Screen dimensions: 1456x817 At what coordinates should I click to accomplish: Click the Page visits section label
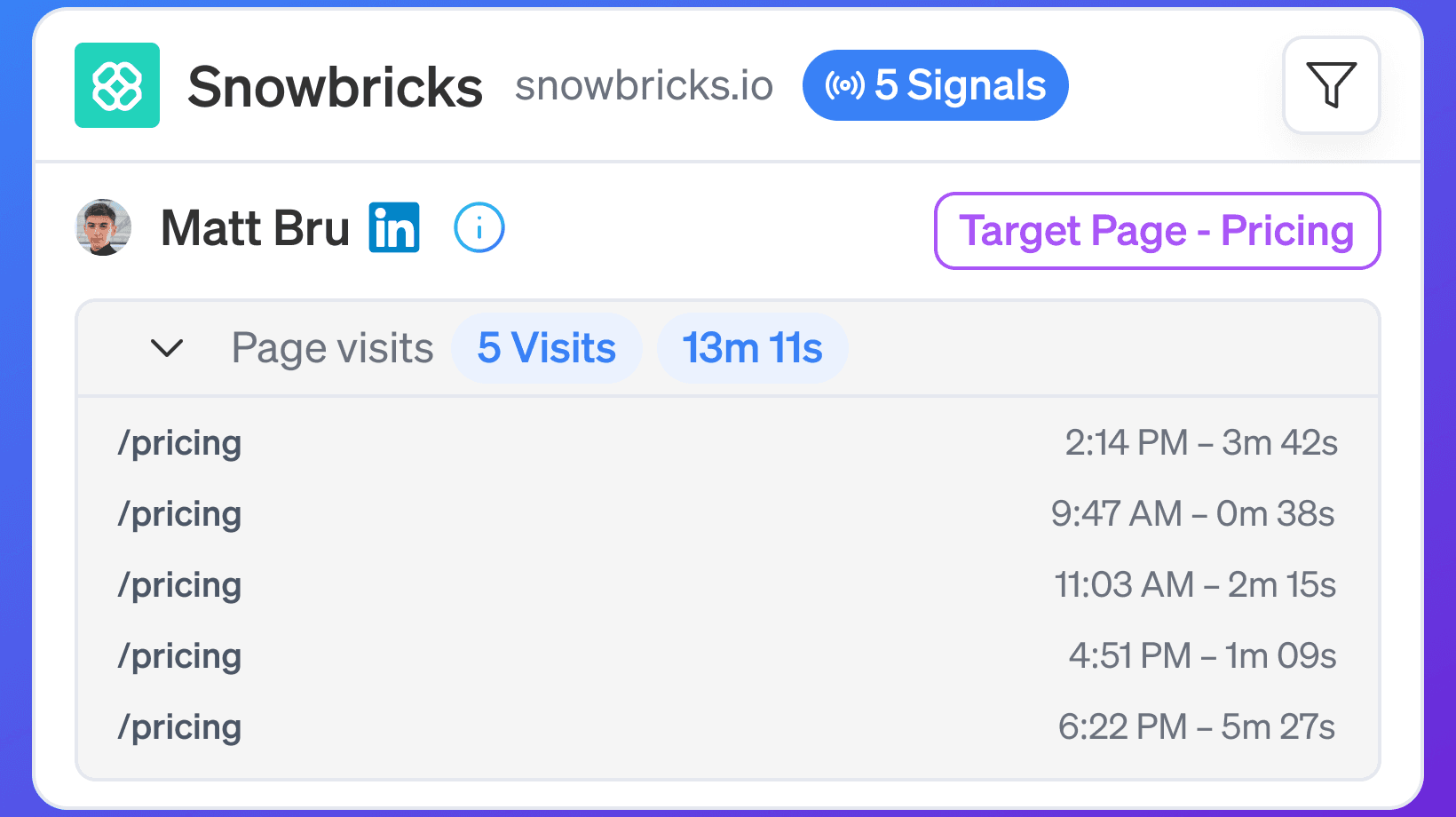(x=333, y=348)
